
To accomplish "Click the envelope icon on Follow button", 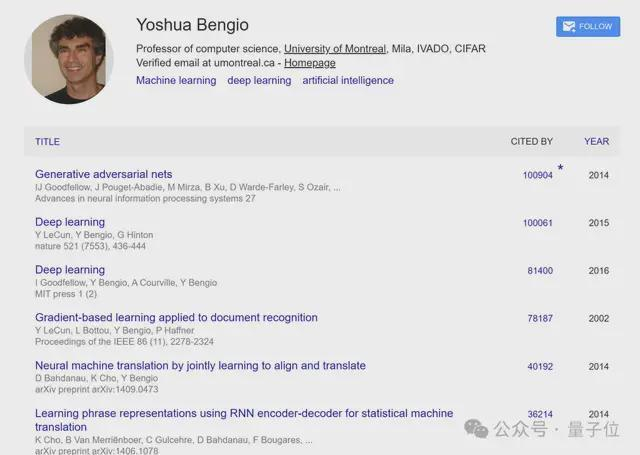I will [x=569, y=27].
